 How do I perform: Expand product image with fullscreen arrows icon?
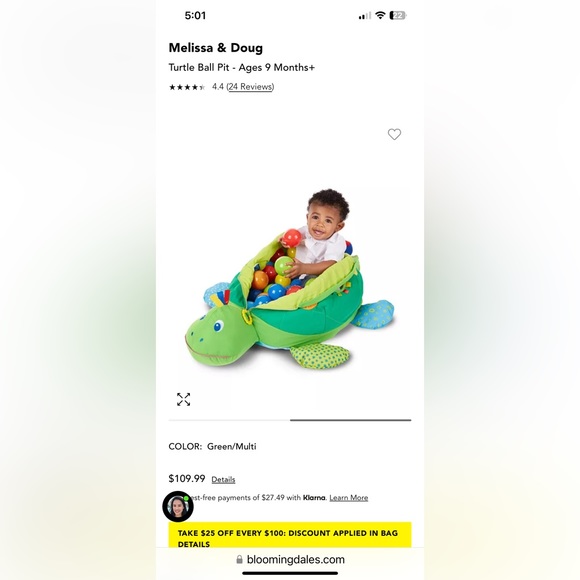[x=183, y=399]
